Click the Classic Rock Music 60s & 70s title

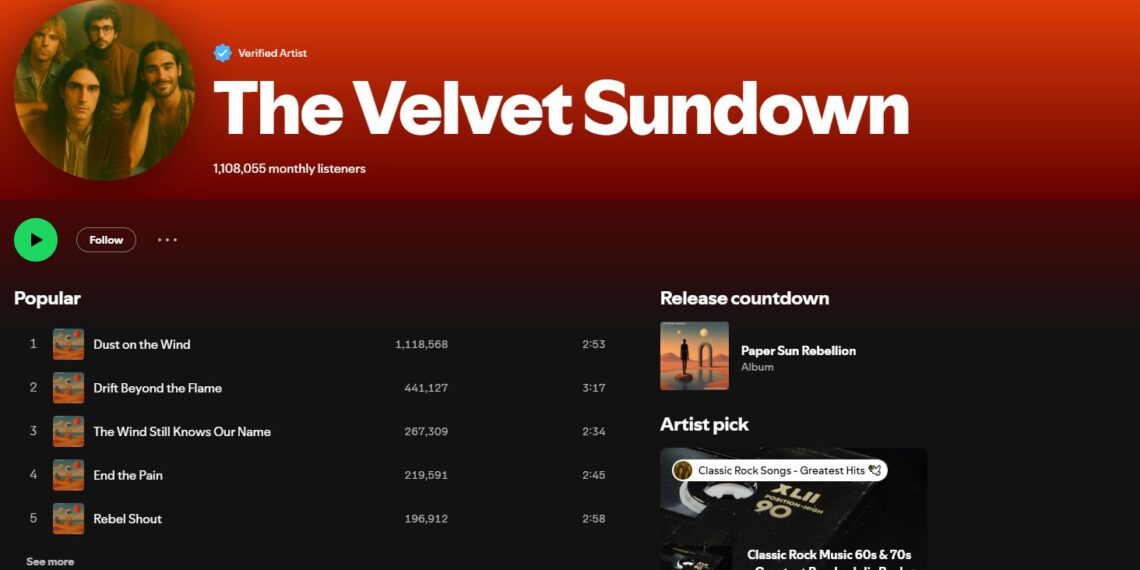coord(829,555)
